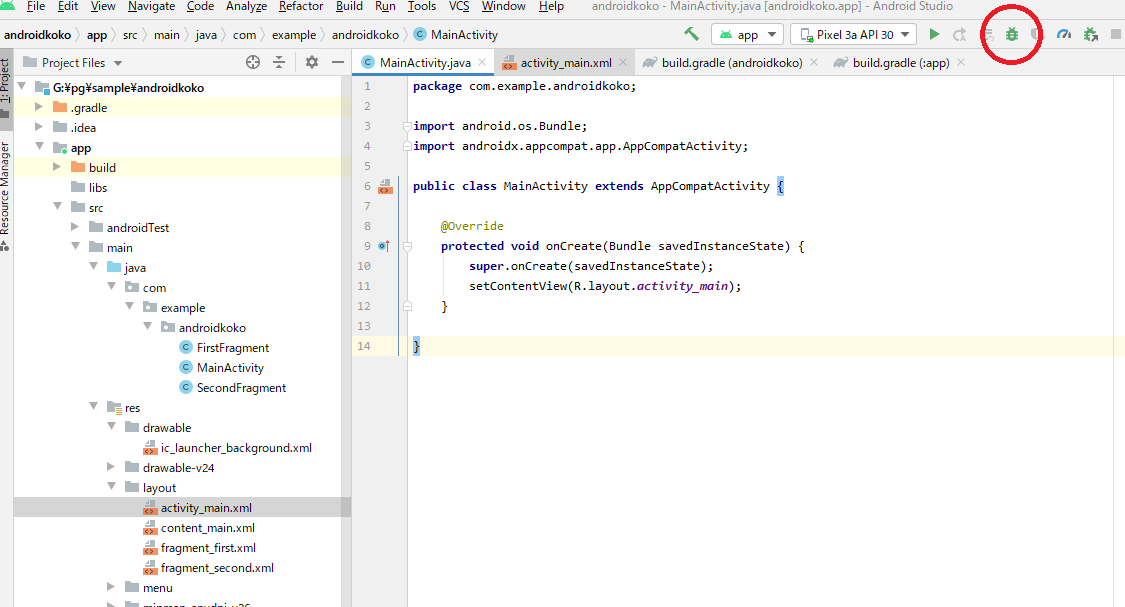The height and width of the screenshot is (607, 1125).
Task: Click related XML file gutter icon on line 6
Action: 385,187
